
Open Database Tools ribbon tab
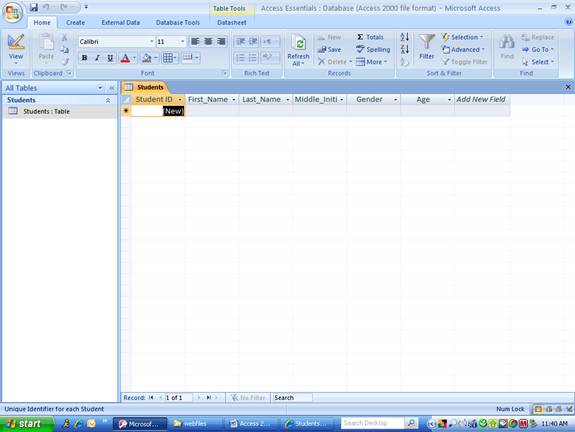coord(178,22)
